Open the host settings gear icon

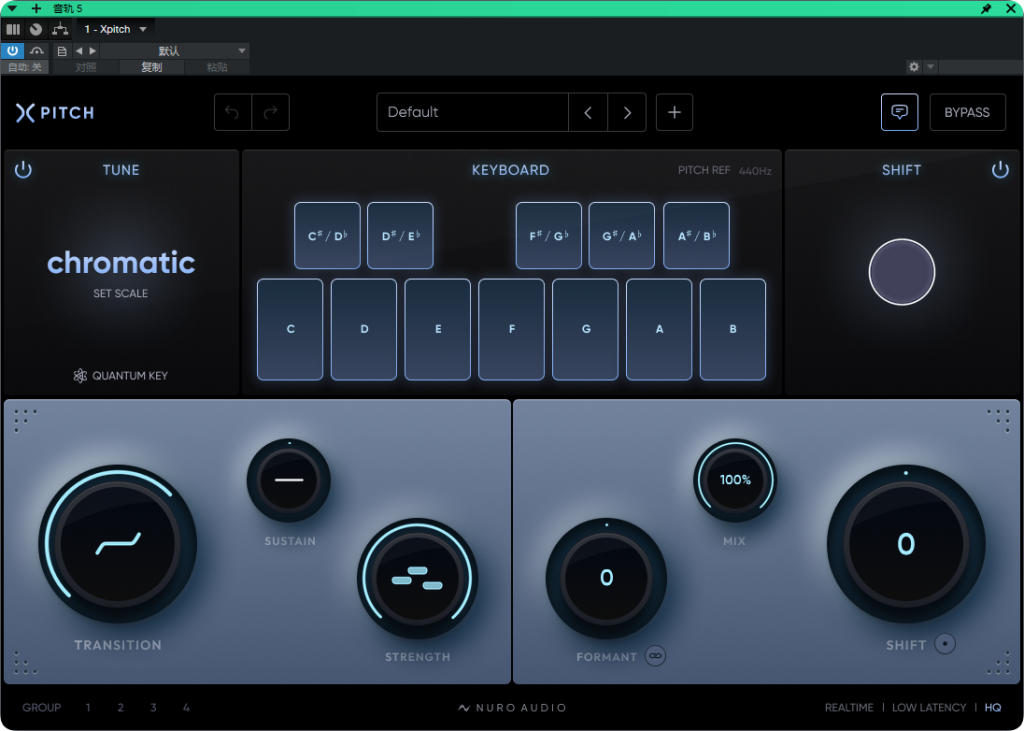pos(914,67)
